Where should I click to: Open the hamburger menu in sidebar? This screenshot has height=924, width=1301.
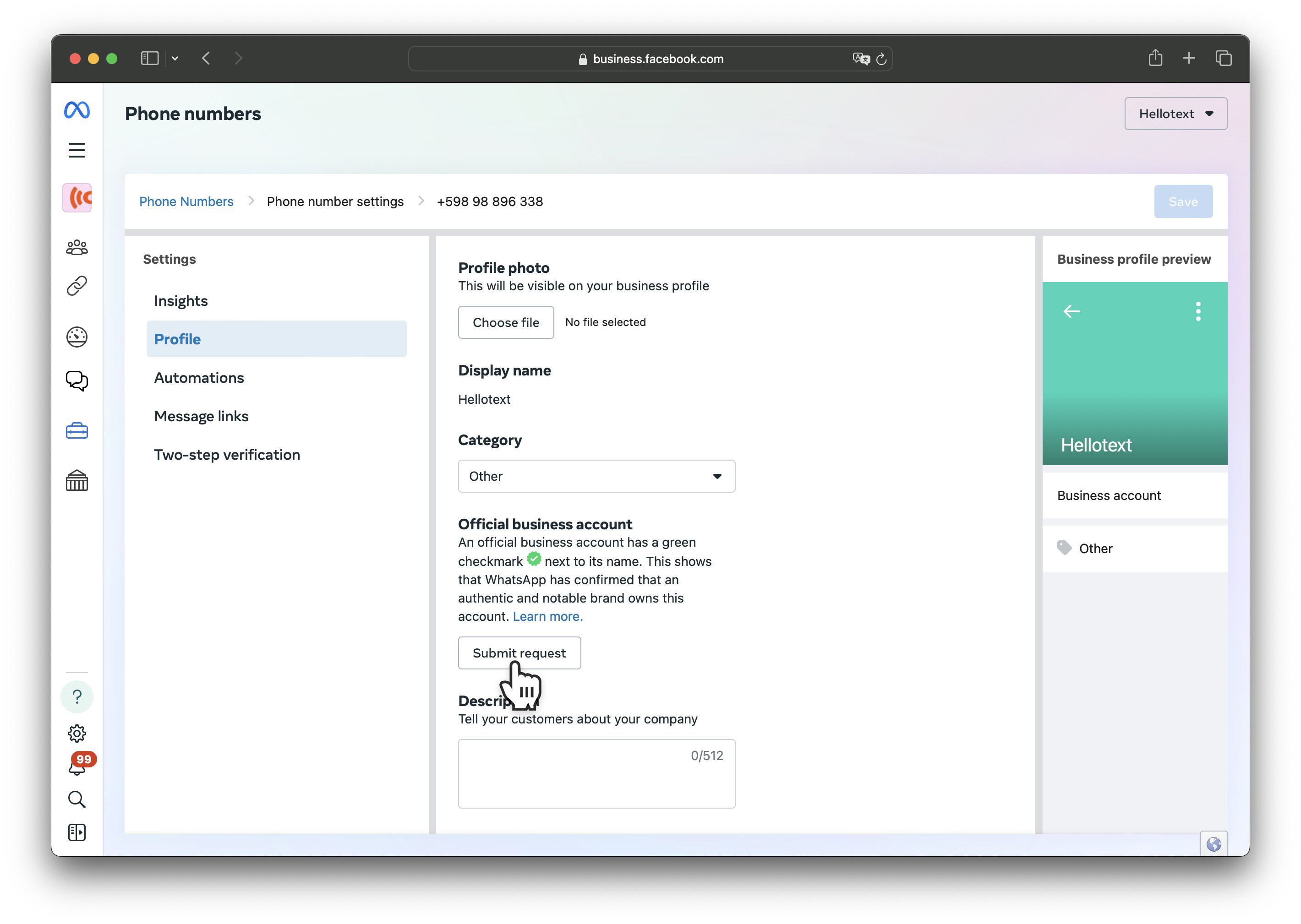(77, 150)
